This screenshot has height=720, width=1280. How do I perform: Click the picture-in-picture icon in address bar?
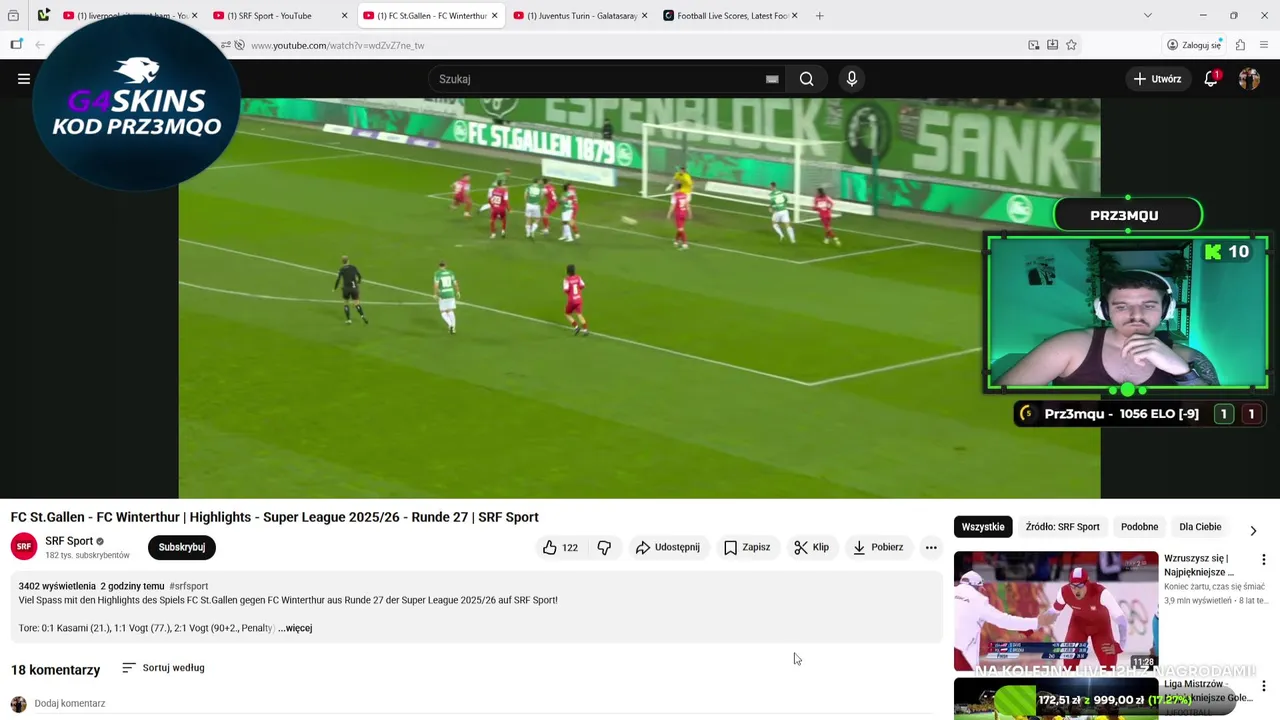click(1034, 45)
